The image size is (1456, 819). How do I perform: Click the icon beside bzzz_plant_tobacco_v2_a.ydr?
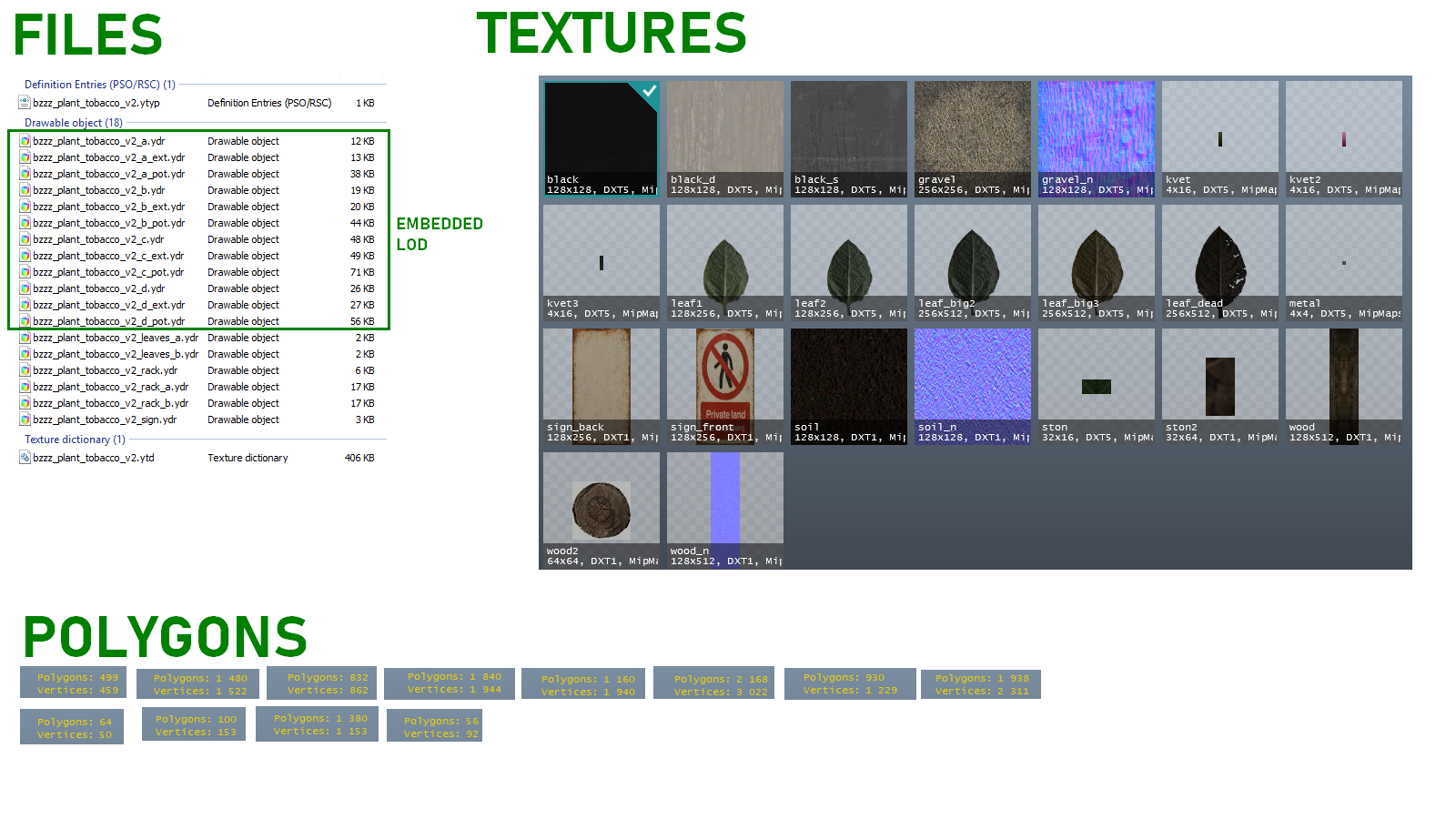pyautogui.click(x=25, y=141)
